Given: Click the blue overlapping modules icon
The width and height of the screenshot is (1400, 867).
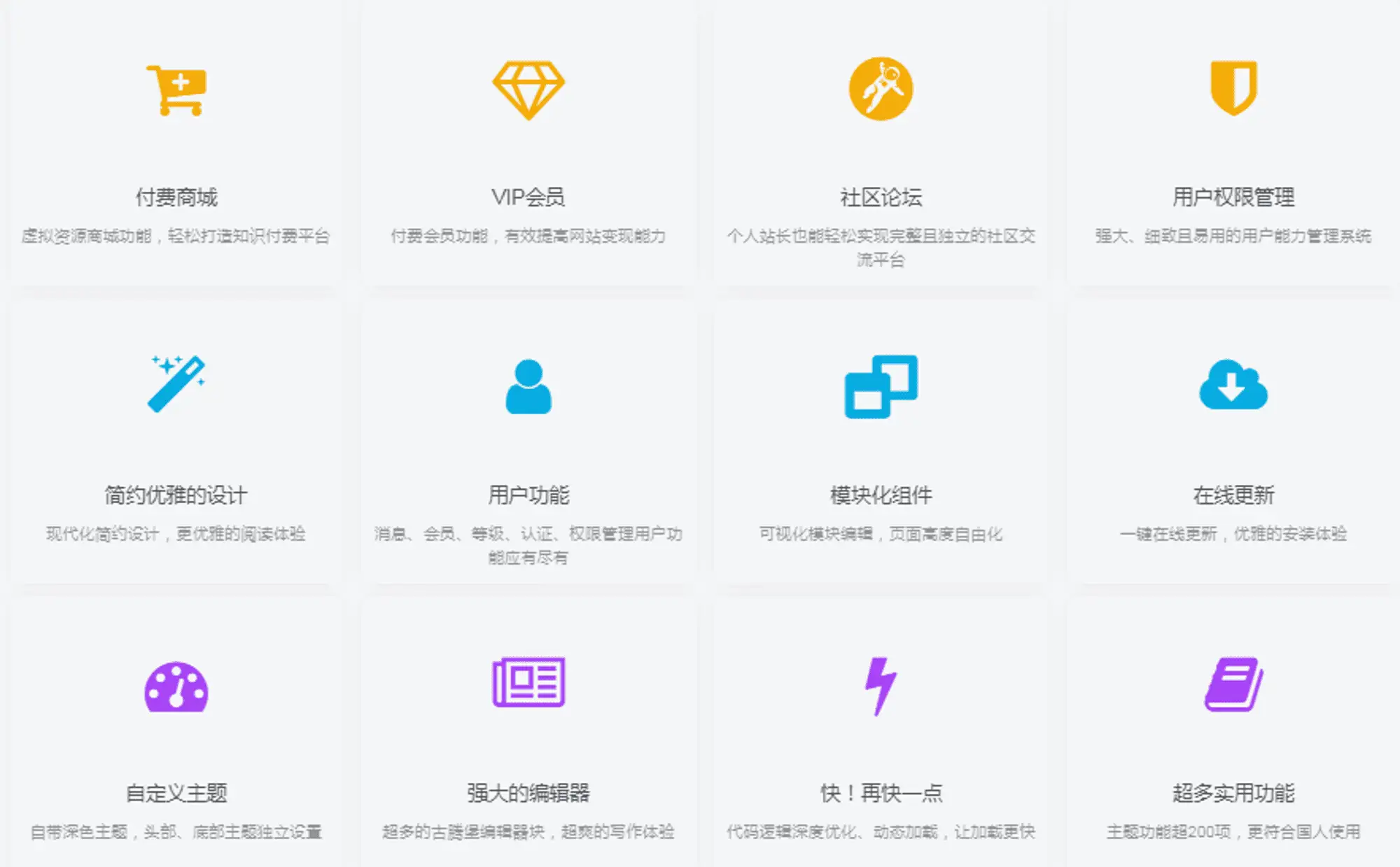Looking at the screenshot, I should coord(881,386).
